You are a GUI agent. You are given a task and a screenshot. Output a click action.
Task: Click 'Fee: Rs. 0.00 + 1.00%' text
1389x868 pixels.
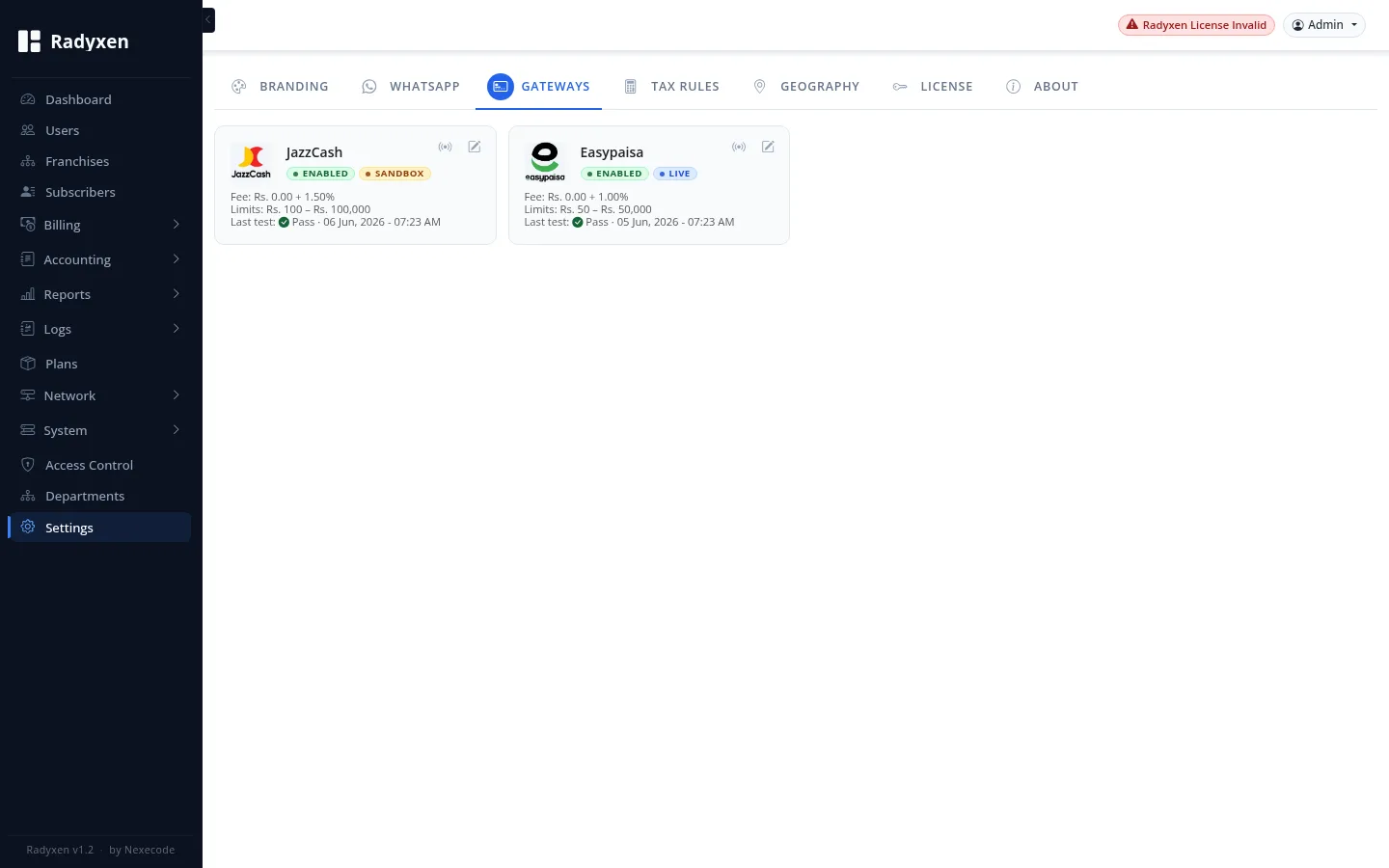pyautogui.click(x=576, y=197)
